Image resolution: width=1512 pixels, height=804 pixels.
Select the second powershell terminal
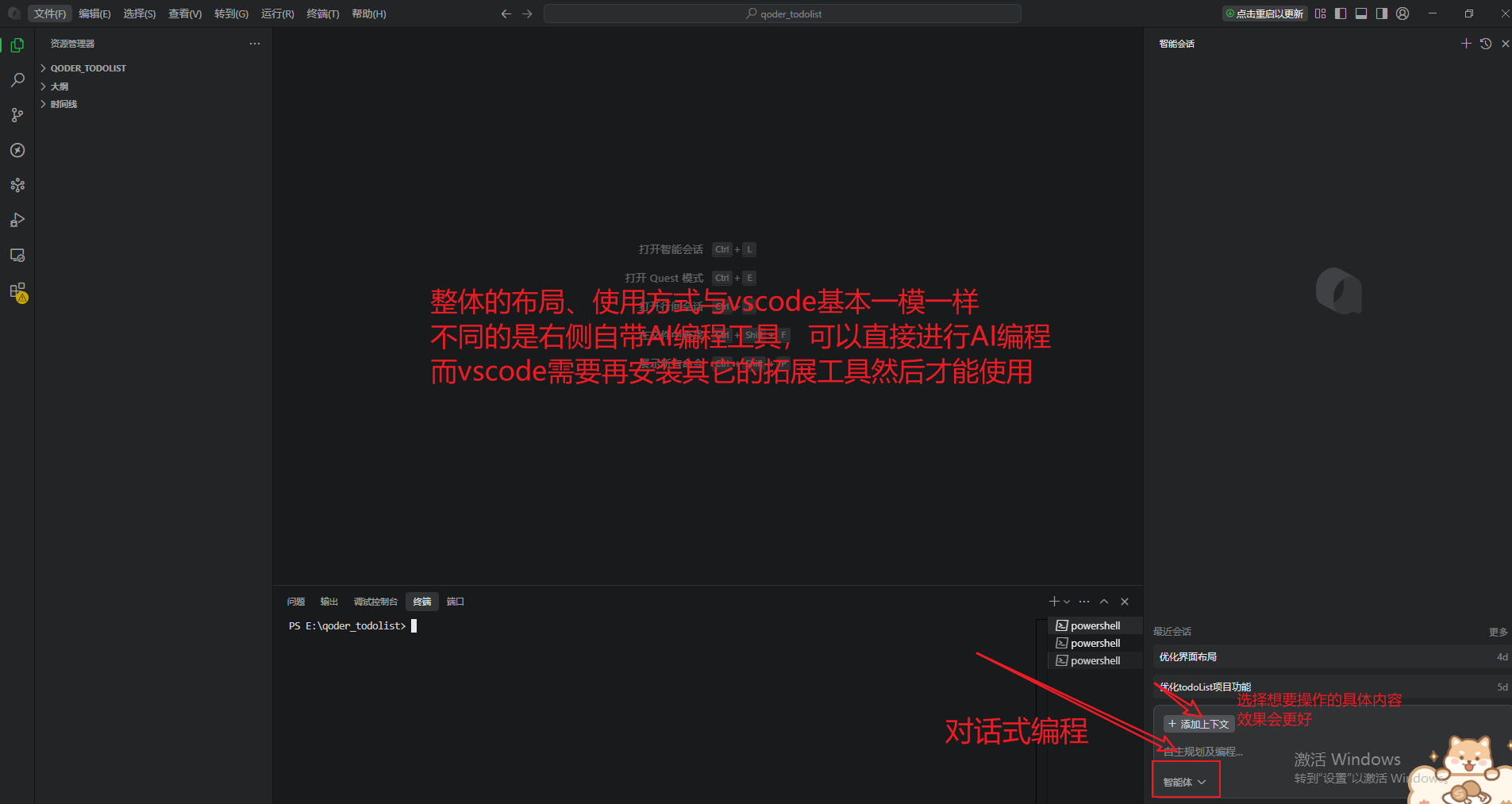click(x=1095, y=643)
